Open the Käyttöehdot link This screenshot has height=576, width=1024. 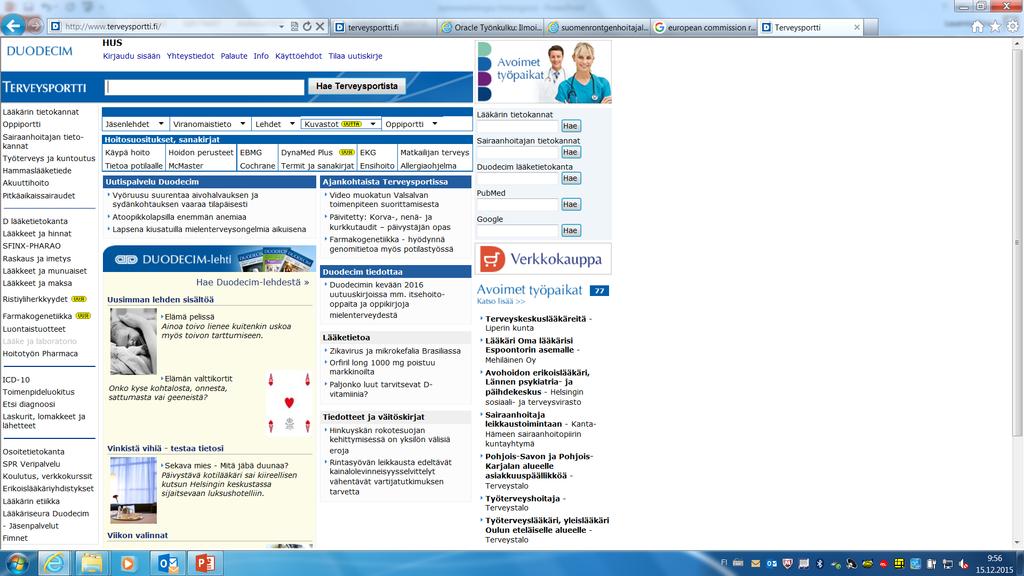point(298,56)
